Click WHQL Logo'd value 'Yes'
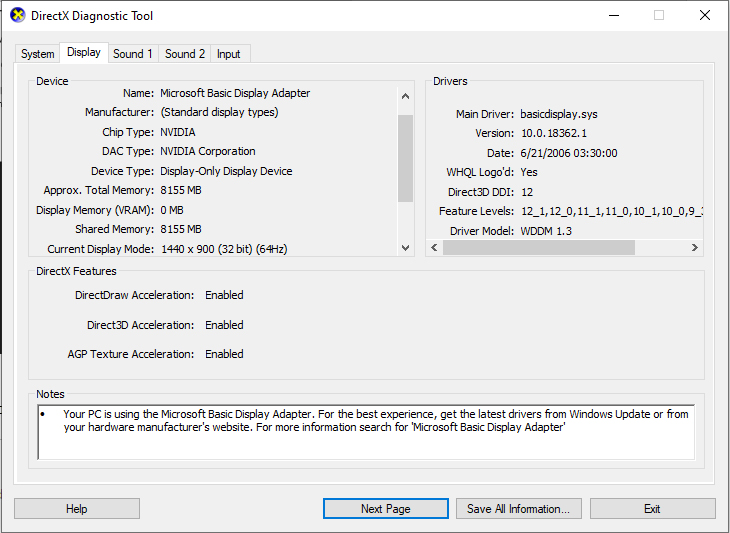 tap(529, 172)
